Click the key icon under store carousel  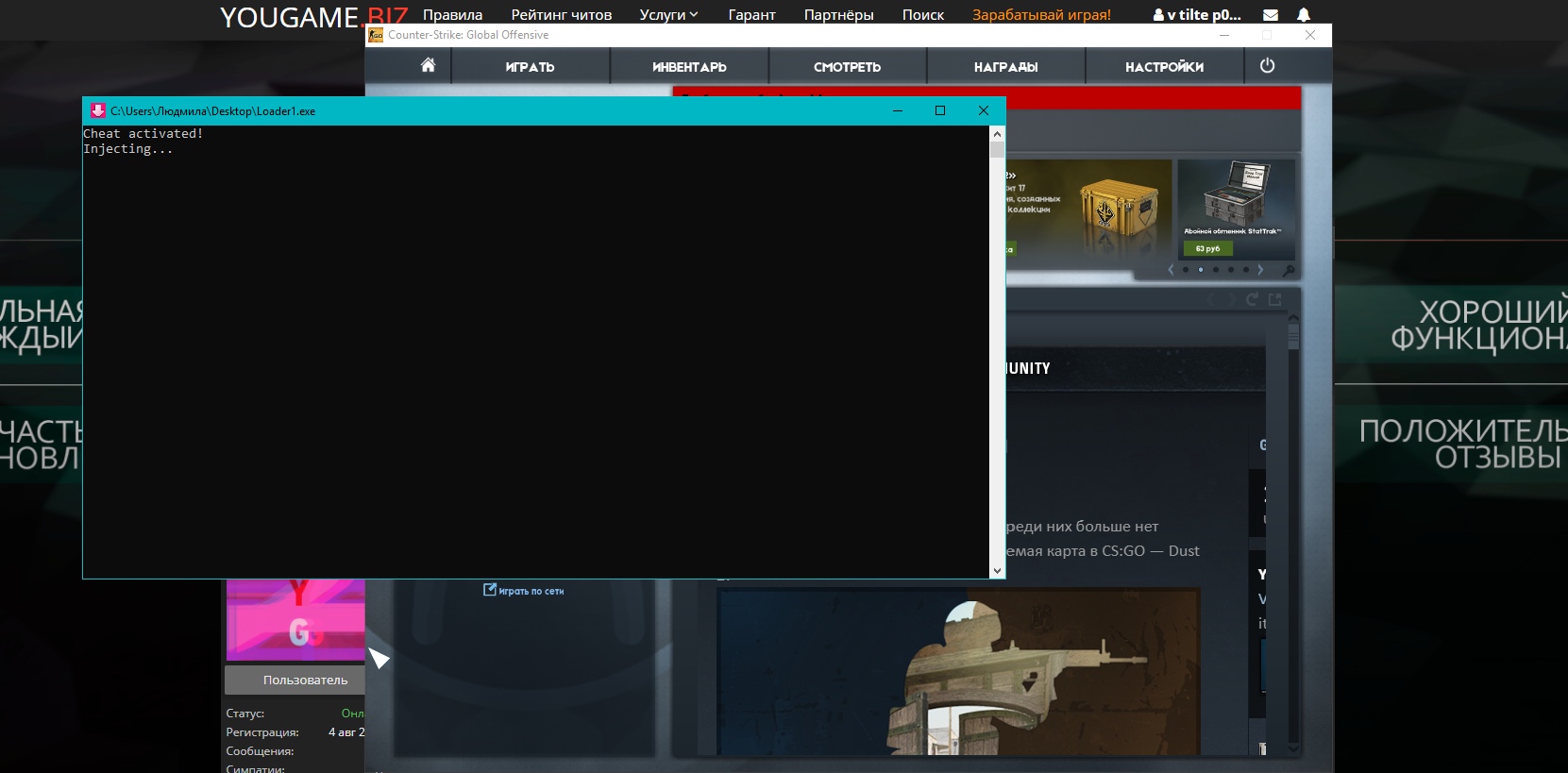[x=1289, y=270]
